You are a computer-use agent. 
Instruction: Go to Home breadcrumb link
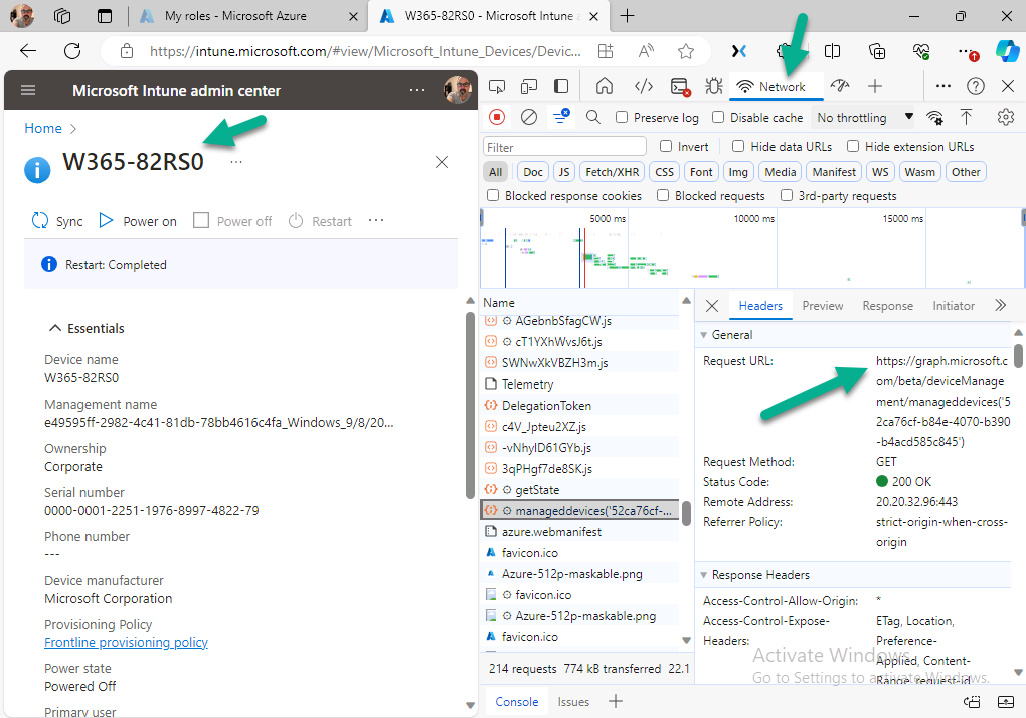pyautogui.click(x=43, y=128)
